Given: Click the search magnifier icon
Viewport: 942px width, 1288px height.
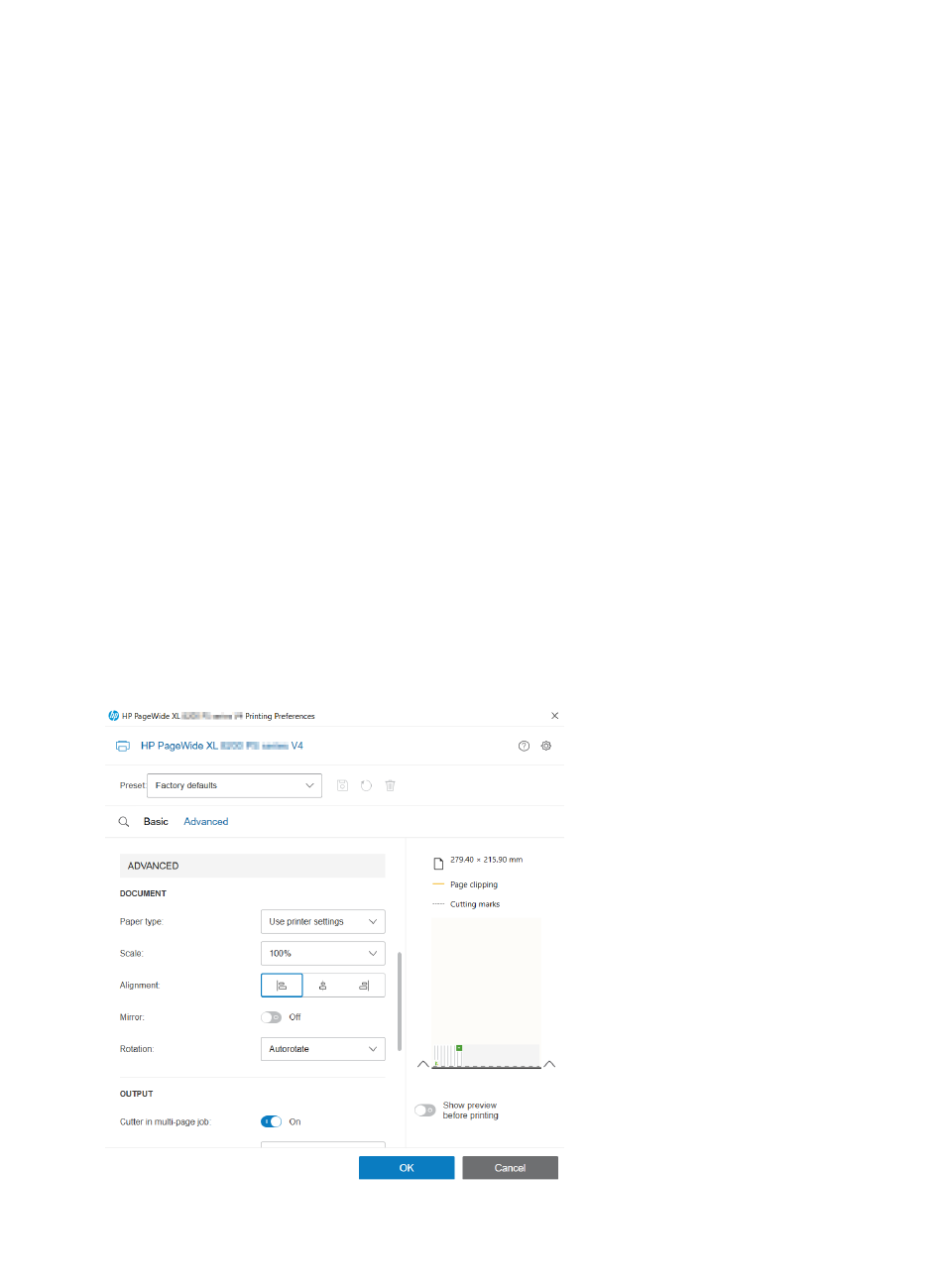Looking at the screenshot, I should (124, 822).
